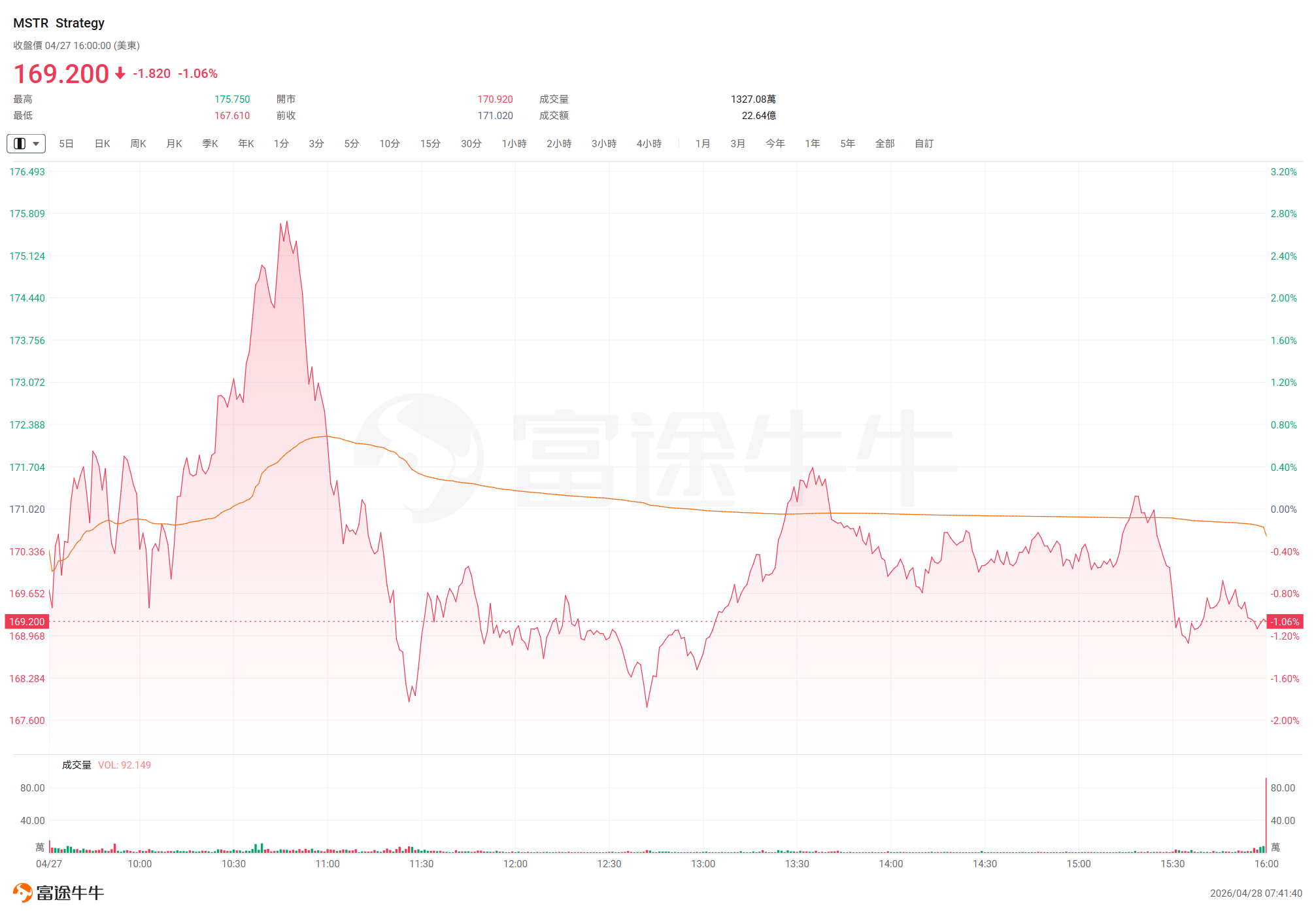This screenshot has height=915, width=1316.
Task: Select the 日K daily candlestick tab
Action: [x=103, y=143]
